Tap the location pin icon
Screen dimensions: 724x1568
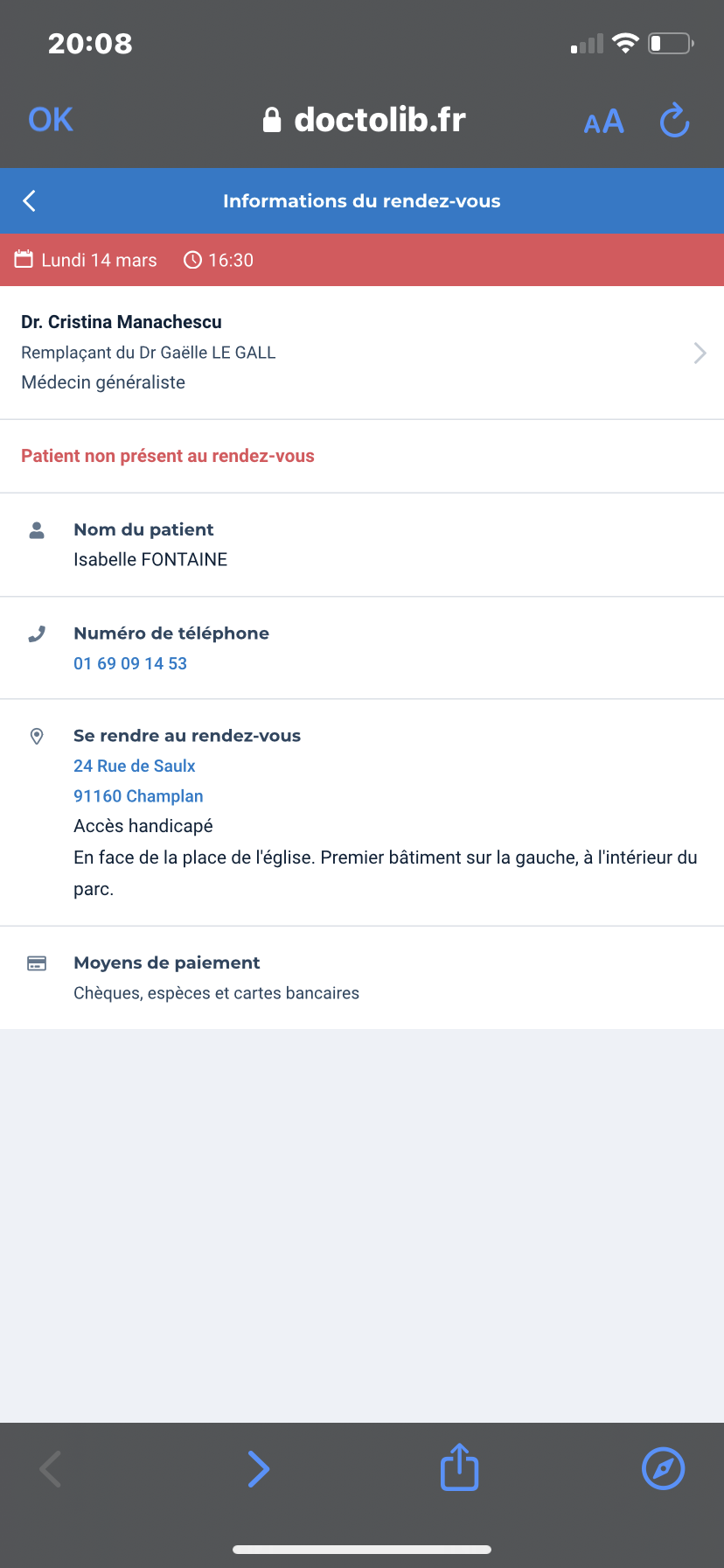[37, 737]
